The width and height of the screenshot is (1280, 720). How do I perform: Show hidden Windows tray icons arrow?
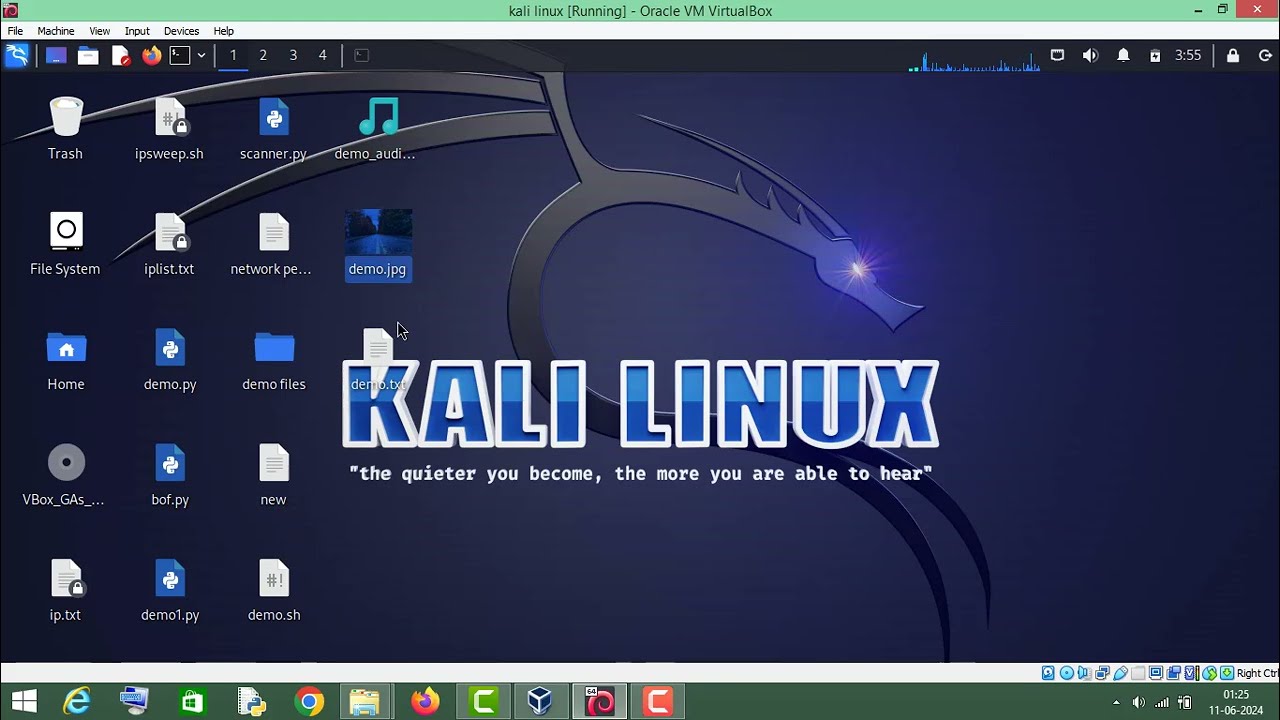point(1116,702)
